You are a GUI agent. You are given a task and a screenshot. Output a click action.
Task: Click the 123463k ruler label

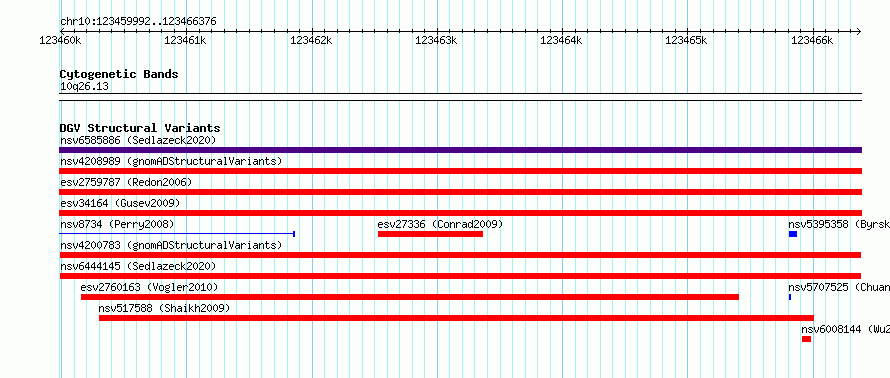[x=436, y=40]
